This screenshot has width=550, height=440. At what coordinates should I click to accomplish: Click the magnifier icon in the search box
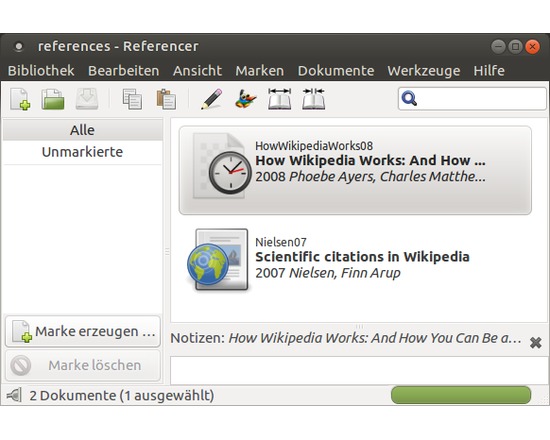tap(409, 99)
